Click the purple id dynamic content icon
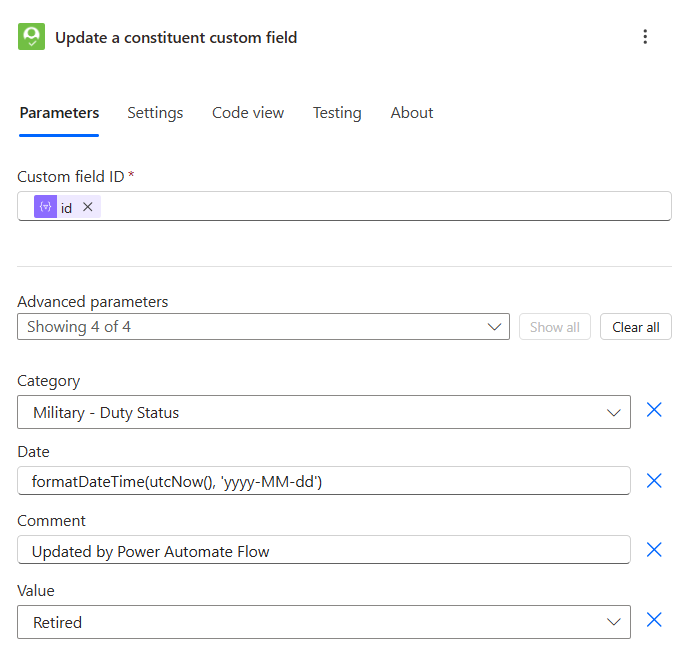The image size is (677, 656). pos(45,207)
